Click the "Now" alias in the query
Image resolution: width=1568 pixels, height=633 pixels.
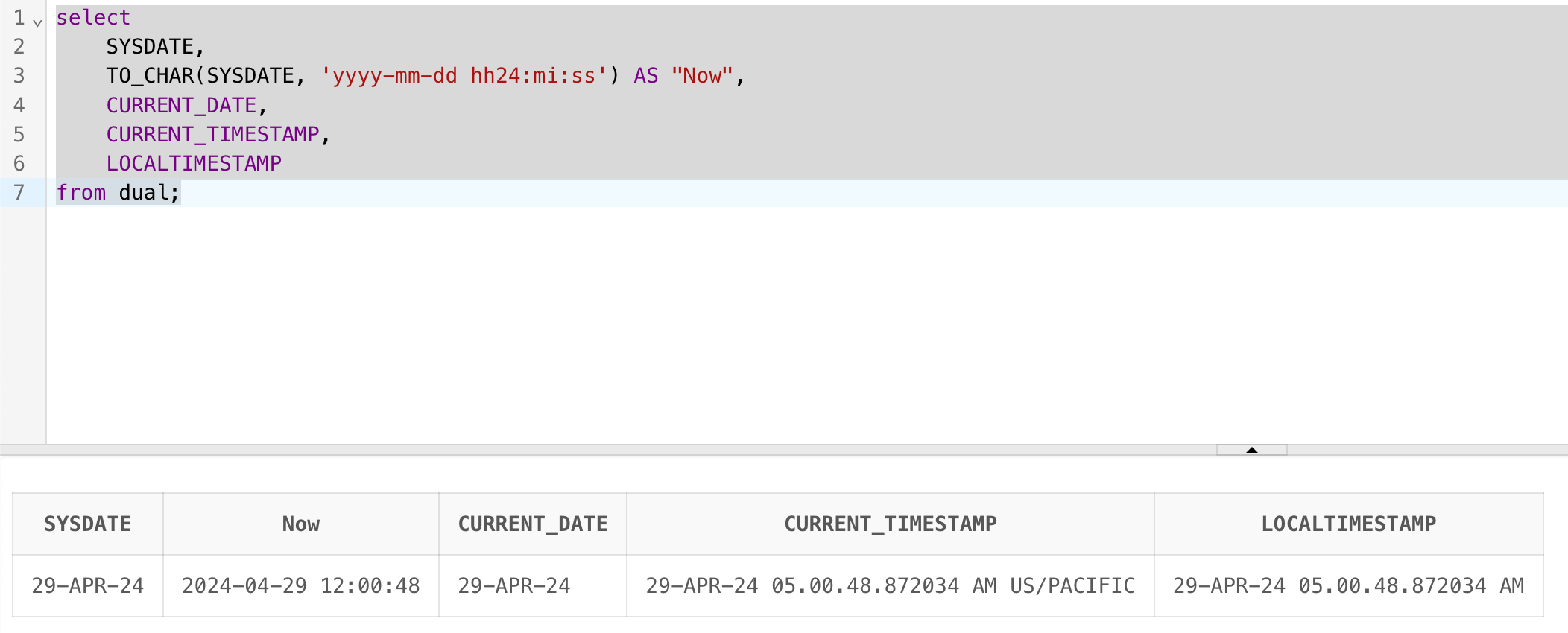pos(702,76)
